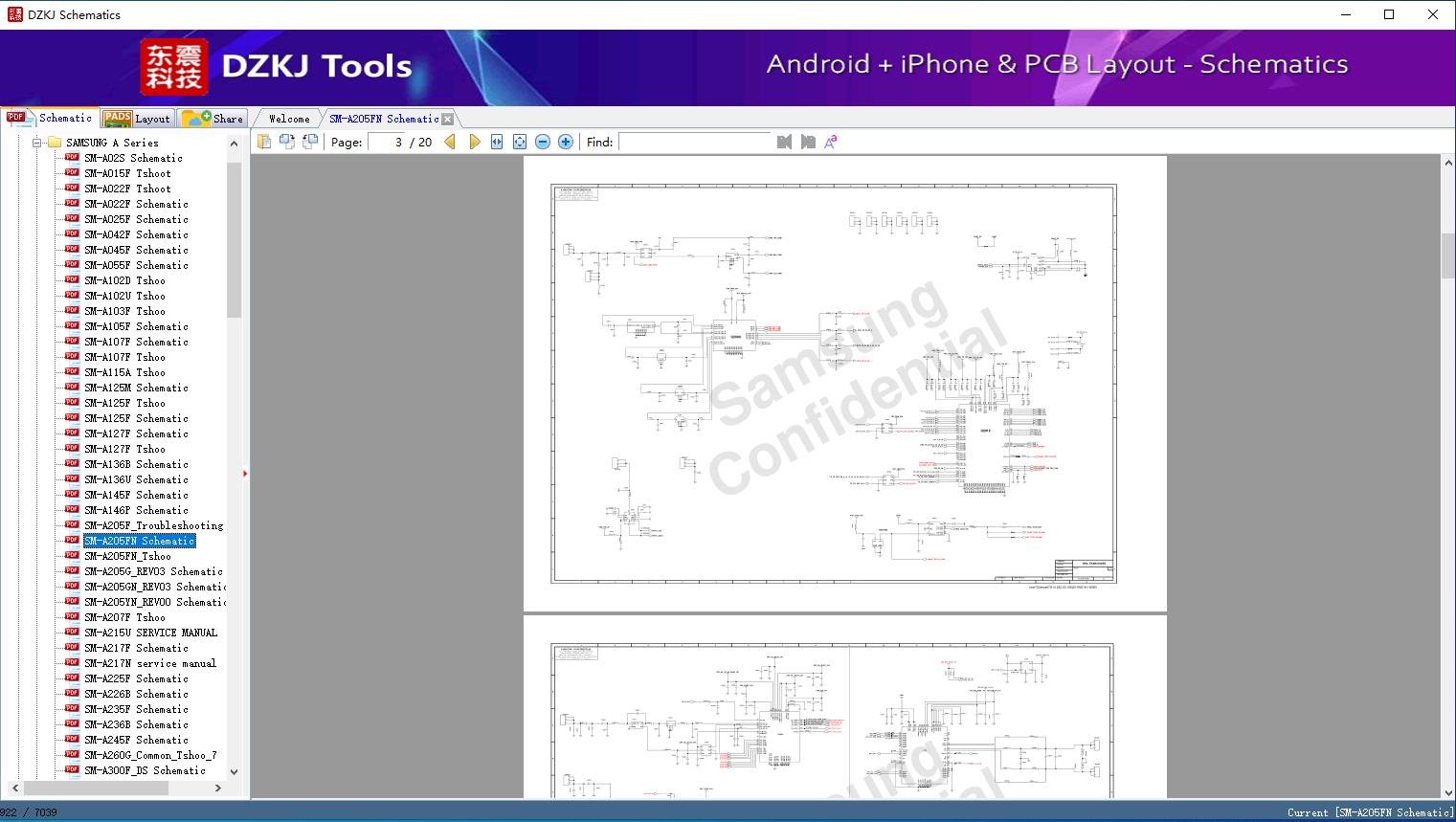Click the tree panel scroll-right arrow
Screen dimensions: 1456x822
218,789
